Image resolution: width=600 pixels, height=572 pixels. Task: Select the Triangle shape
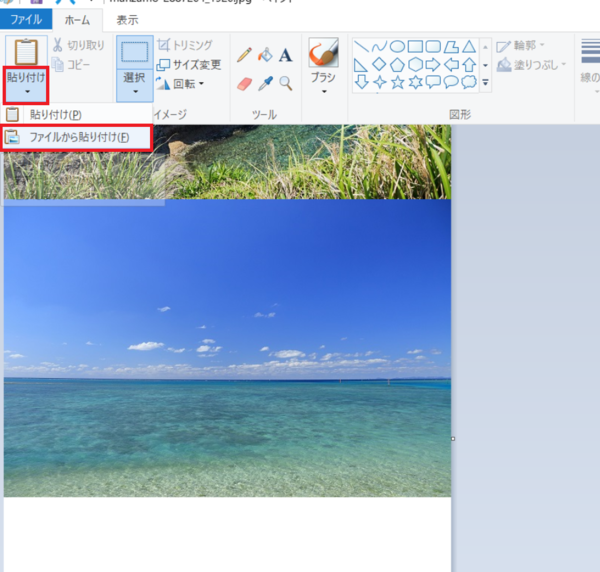pyautogui.click(x=469, y=47)
